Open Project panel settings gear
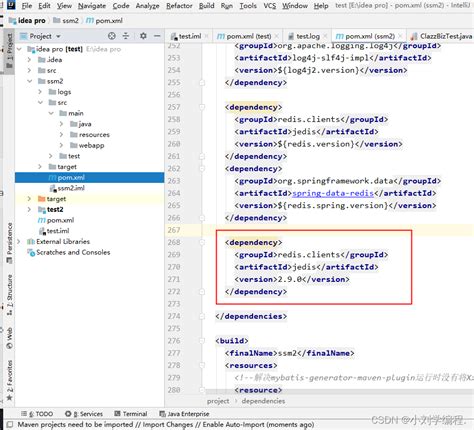Image resolution: width=474 pixels, height=430 pixels. 143,36
